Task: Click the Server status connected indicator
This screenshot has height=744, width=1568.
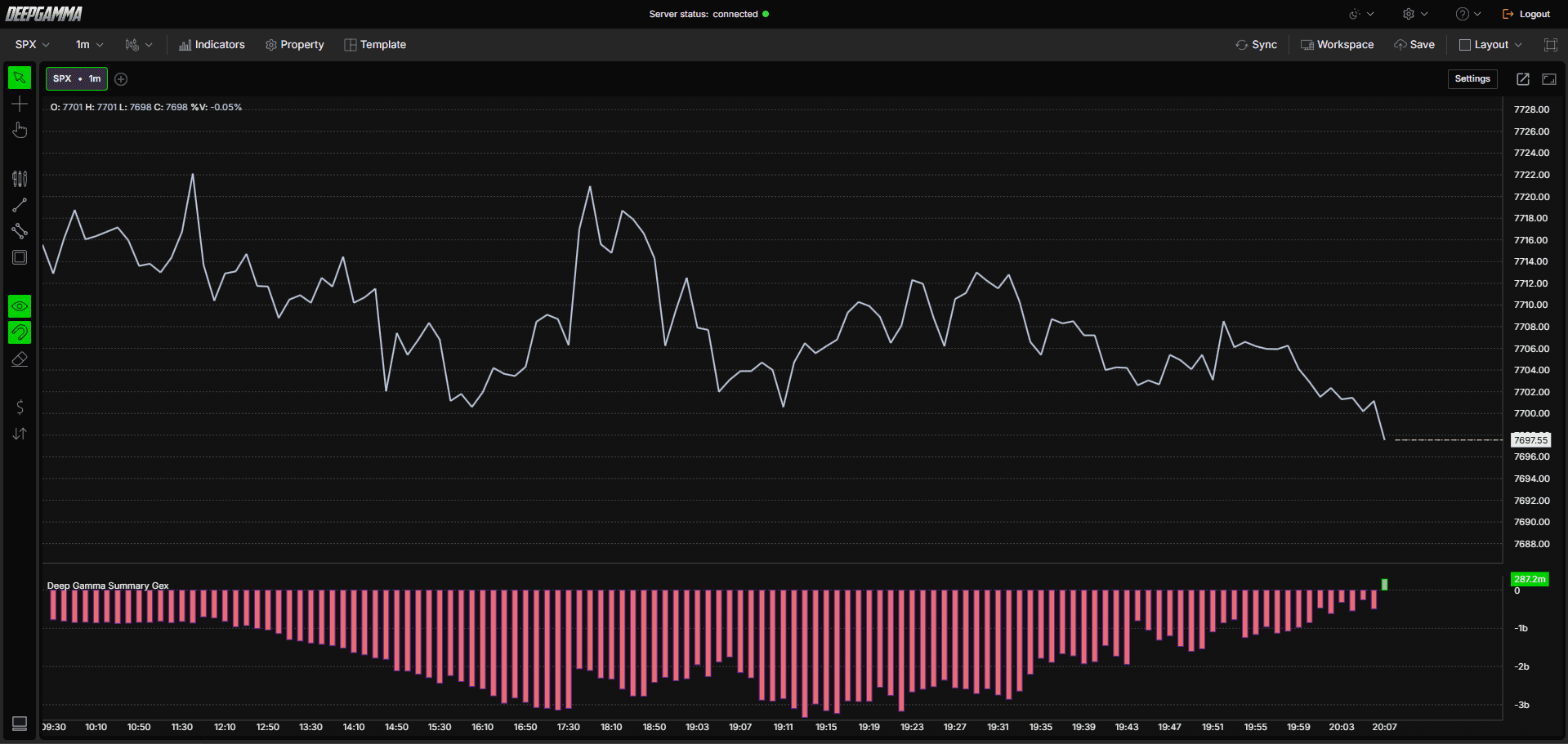Action: (x=708, y=14)
